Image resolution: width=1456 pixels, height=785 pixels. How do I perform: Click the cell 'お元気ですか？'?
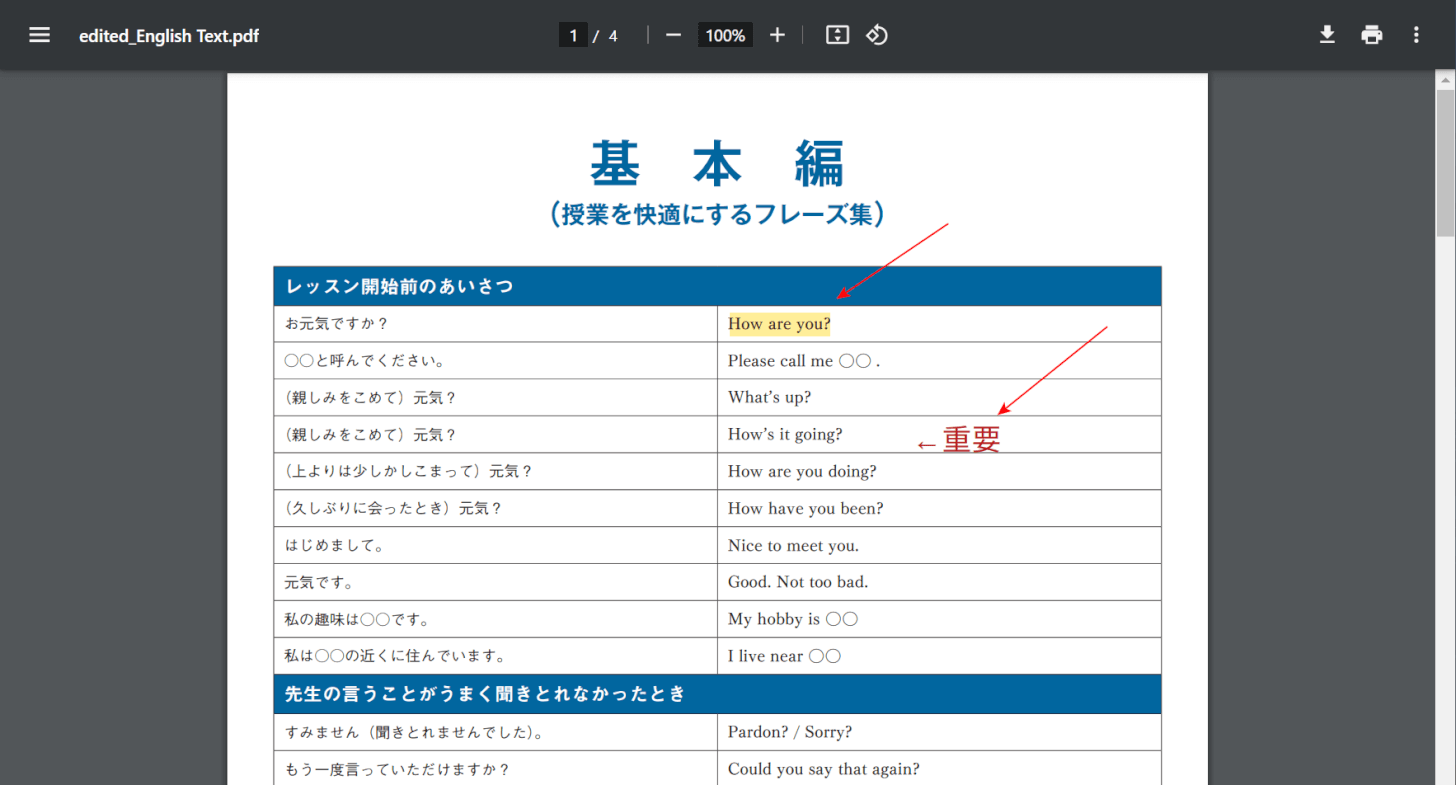(495, 324)
